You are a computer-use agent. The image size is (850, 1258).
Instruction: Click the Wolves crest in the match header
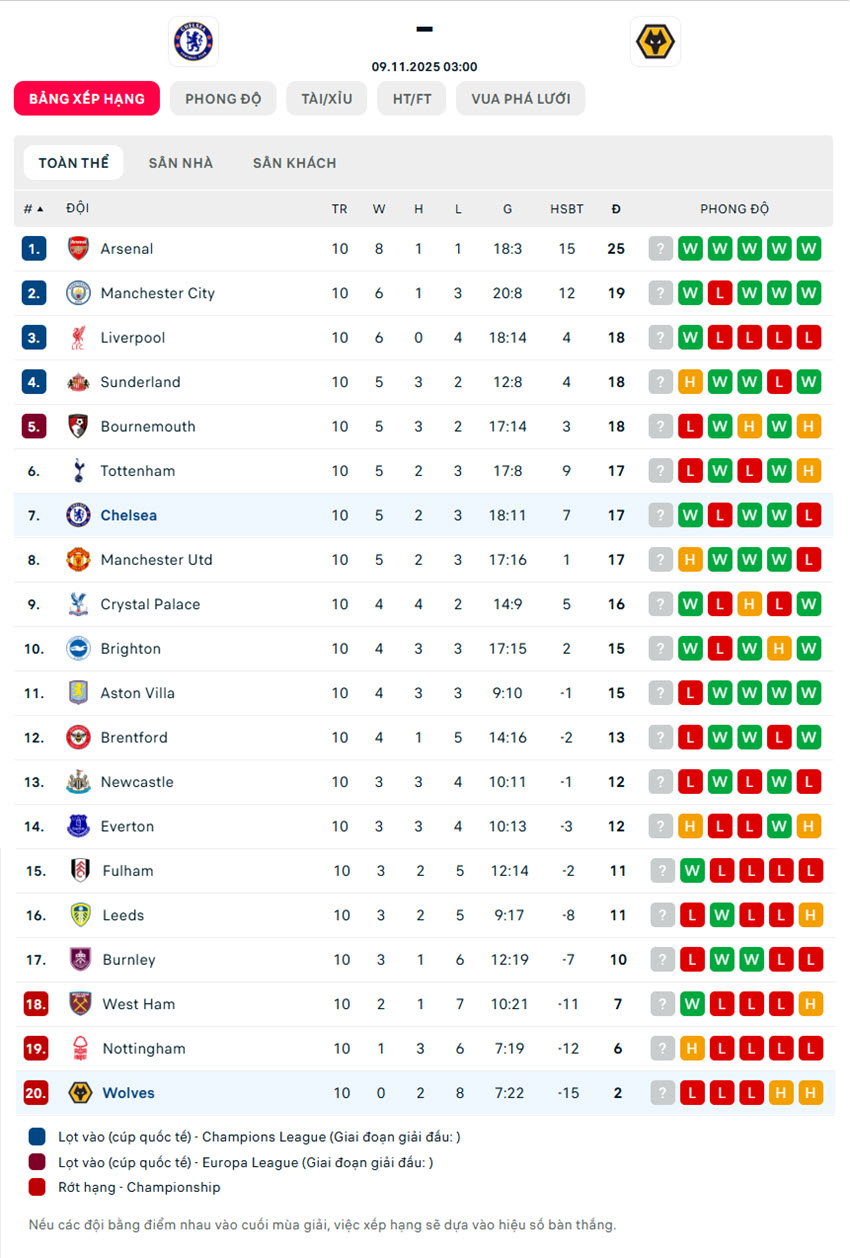coord(655,42)
